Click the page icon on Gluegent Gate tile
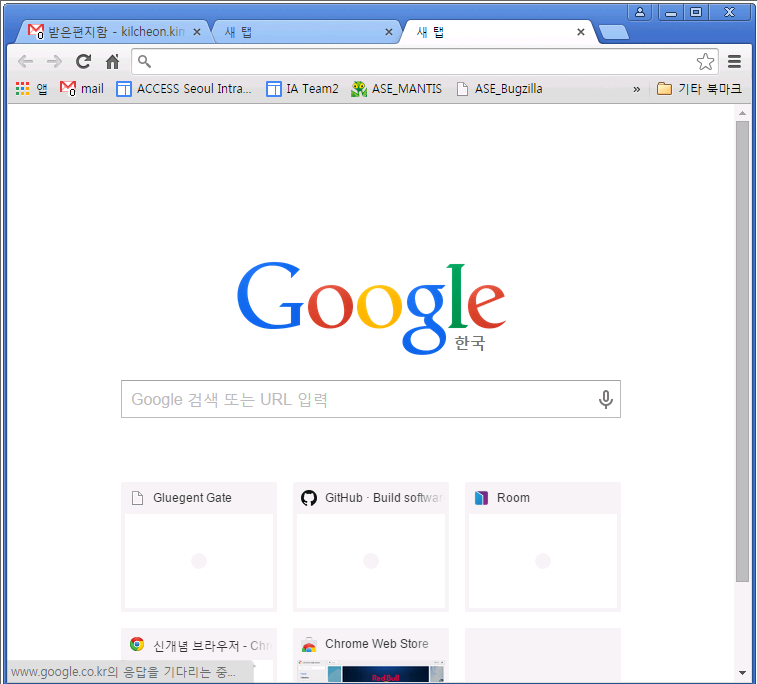The width and height of the screenshot is (757, 684). (138, 498)
